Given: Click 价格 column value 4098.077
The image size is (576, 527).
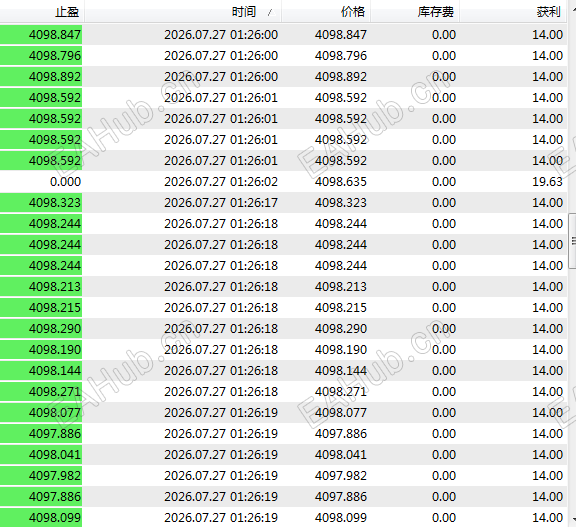Looking at the screenshot, I should click(341, 412).
